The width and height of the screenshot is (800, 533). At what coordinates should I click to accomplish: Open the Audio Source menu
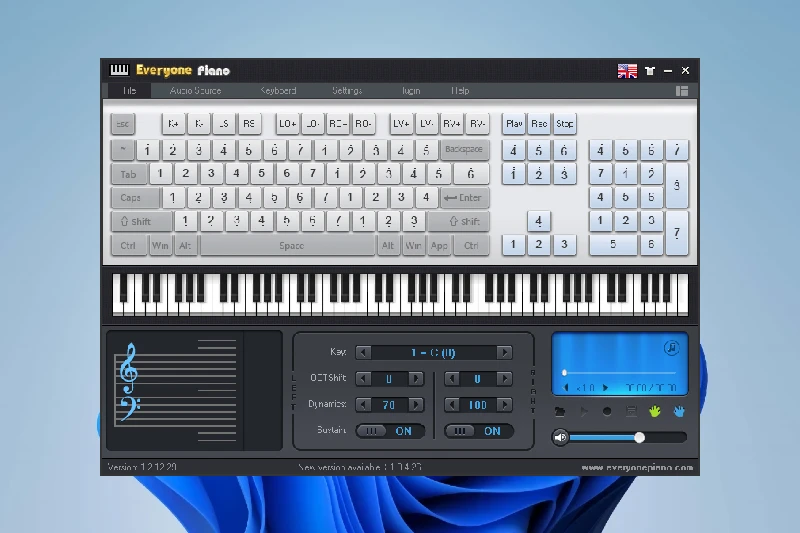pyautogui.click(x=195, y=91)
